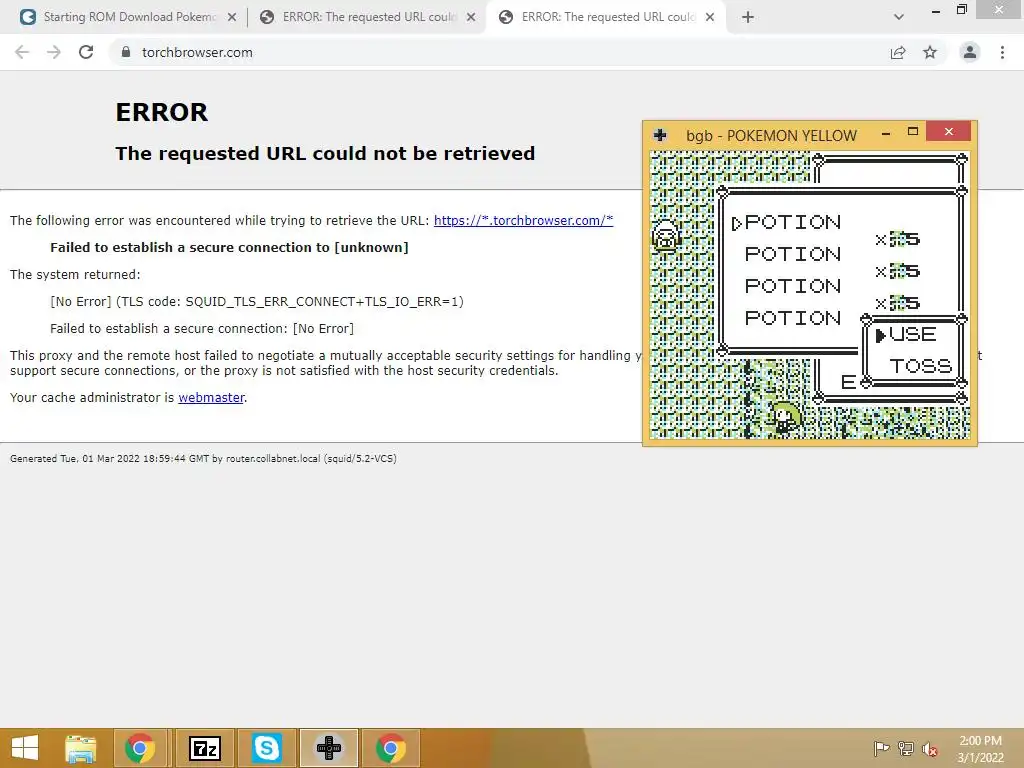
Task: Close the second ERROR tab
Action: click(x=471, y=17)
